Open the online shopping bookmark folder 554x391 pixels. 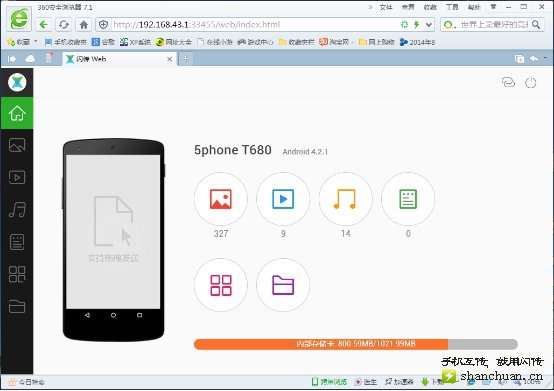376,42
